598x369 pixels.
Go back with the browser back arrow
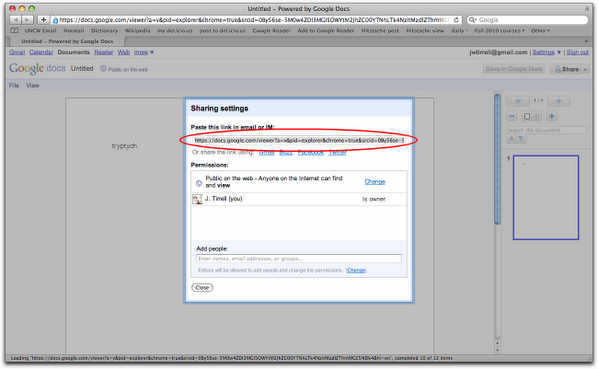15,20
